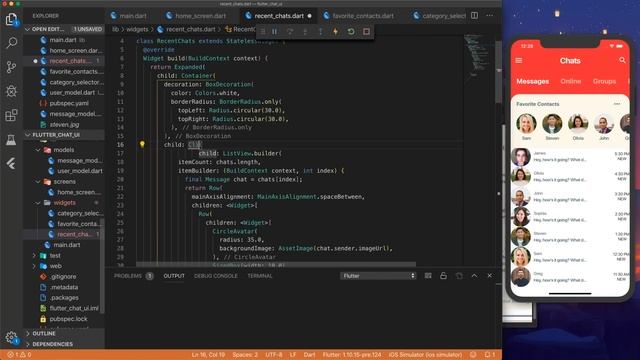Screen dimensions: 640x360
Task: Open the Extensions view
Action: (x=11, y=115)
